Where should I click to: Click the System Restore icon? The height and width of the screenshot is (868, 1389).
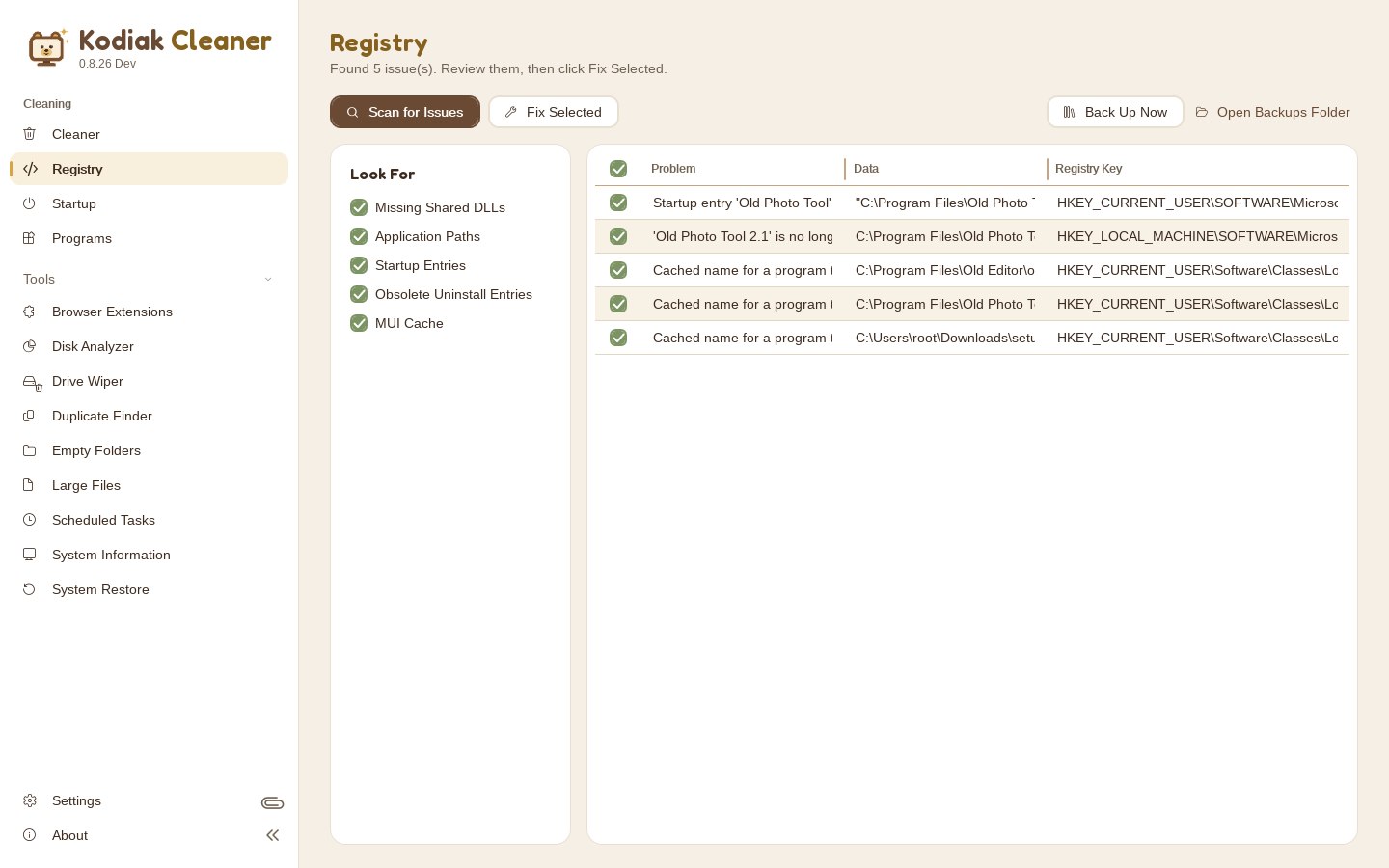click(x=30, y=589)
